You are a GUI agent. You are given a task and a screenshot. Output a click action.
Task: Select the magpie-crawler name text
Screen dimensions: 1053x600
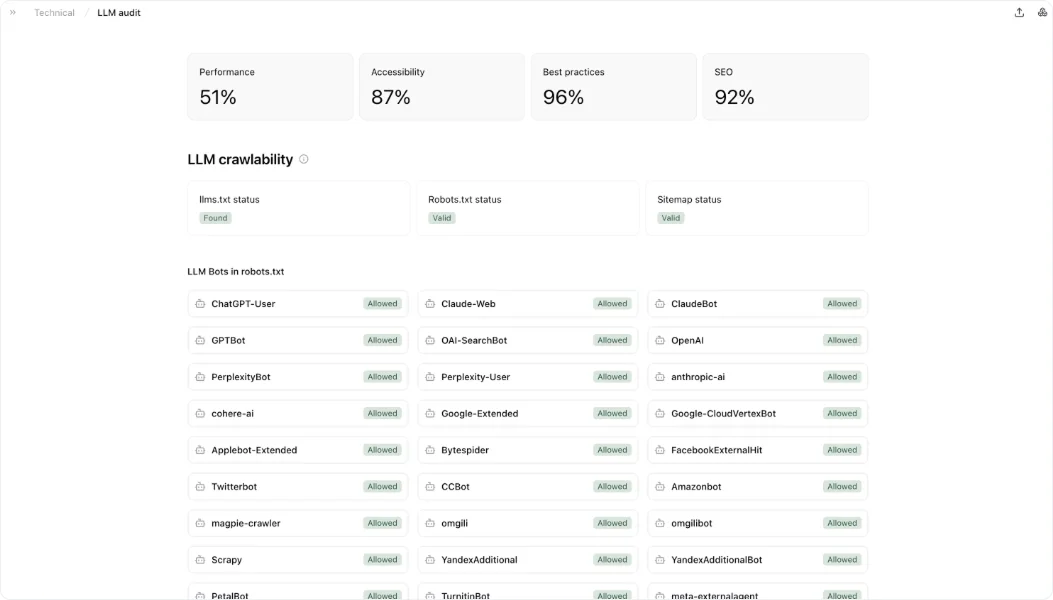tap(246, 523)
